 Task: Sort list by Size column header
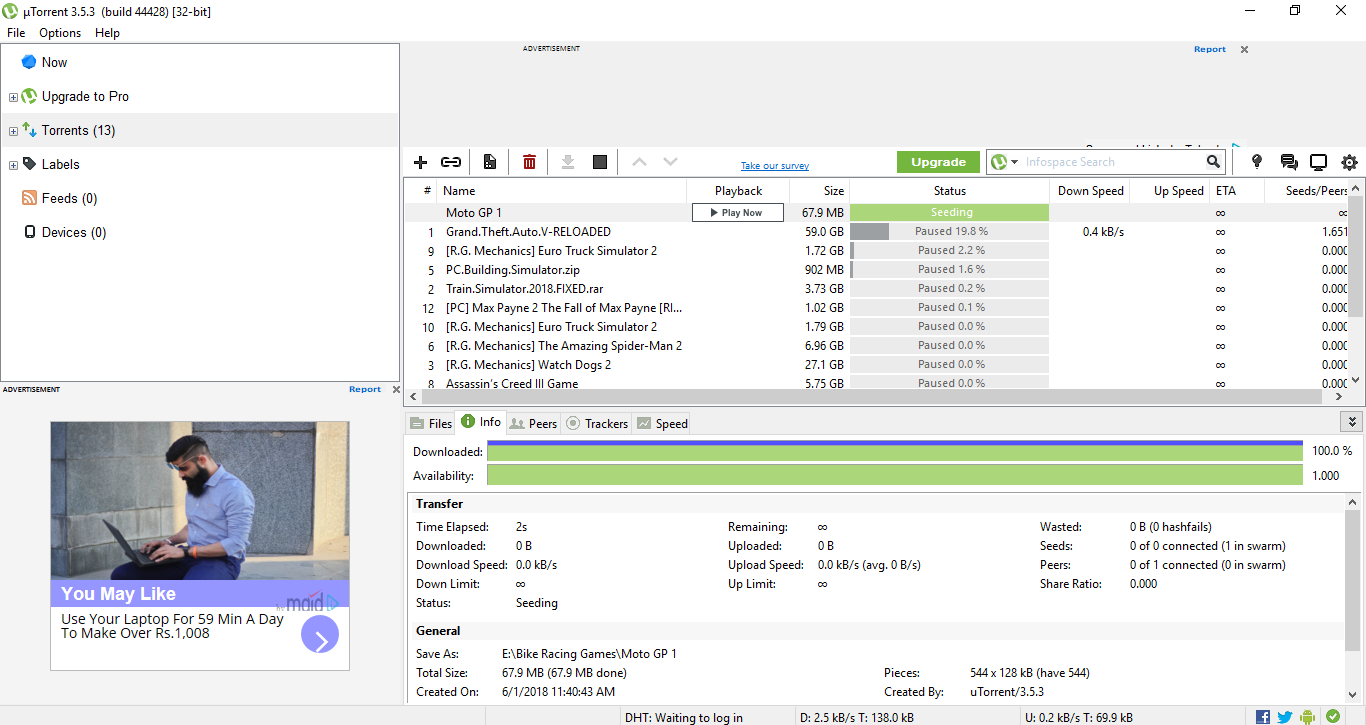click(x=819, y=190)
